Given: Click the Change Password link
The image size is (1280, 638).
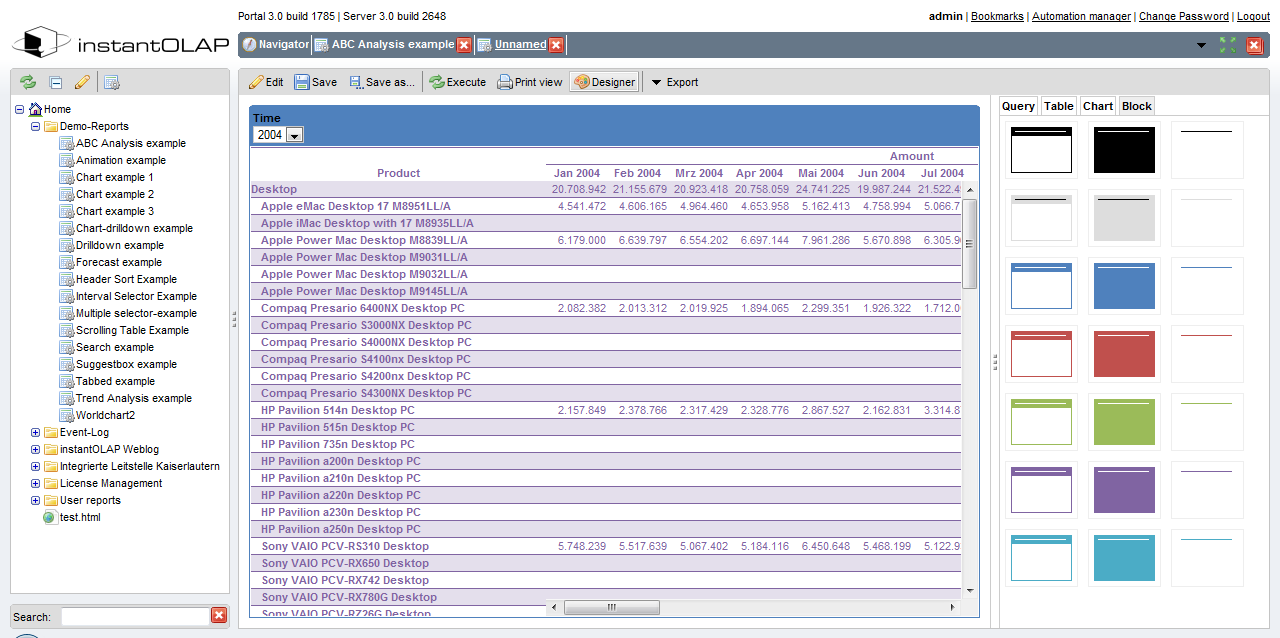Looking at the screenshot, I should (x=1184, y=16).
